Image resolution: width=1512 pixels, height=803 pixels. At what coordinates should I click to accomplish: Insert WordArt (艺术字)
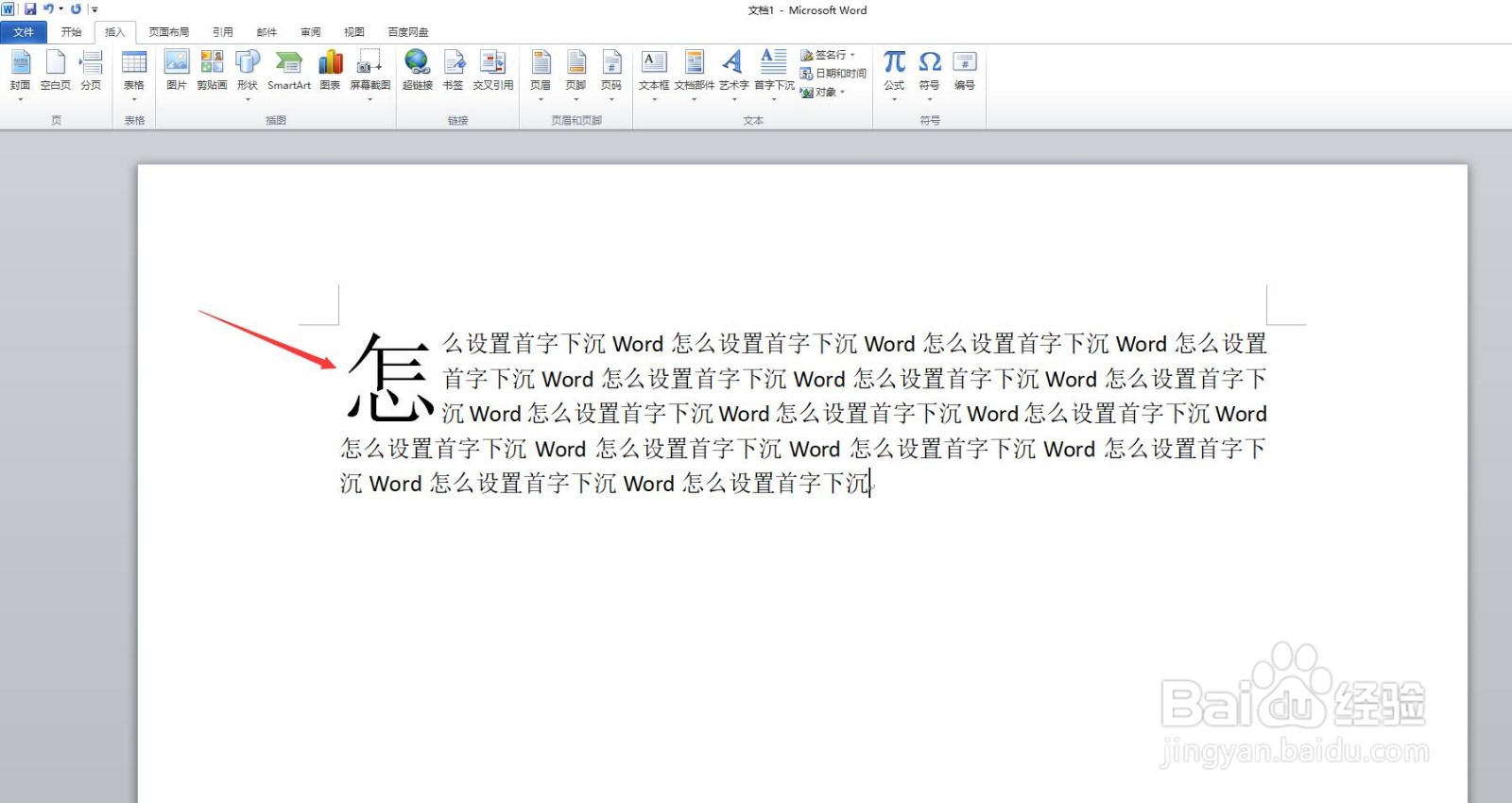(x=734, y=74)
